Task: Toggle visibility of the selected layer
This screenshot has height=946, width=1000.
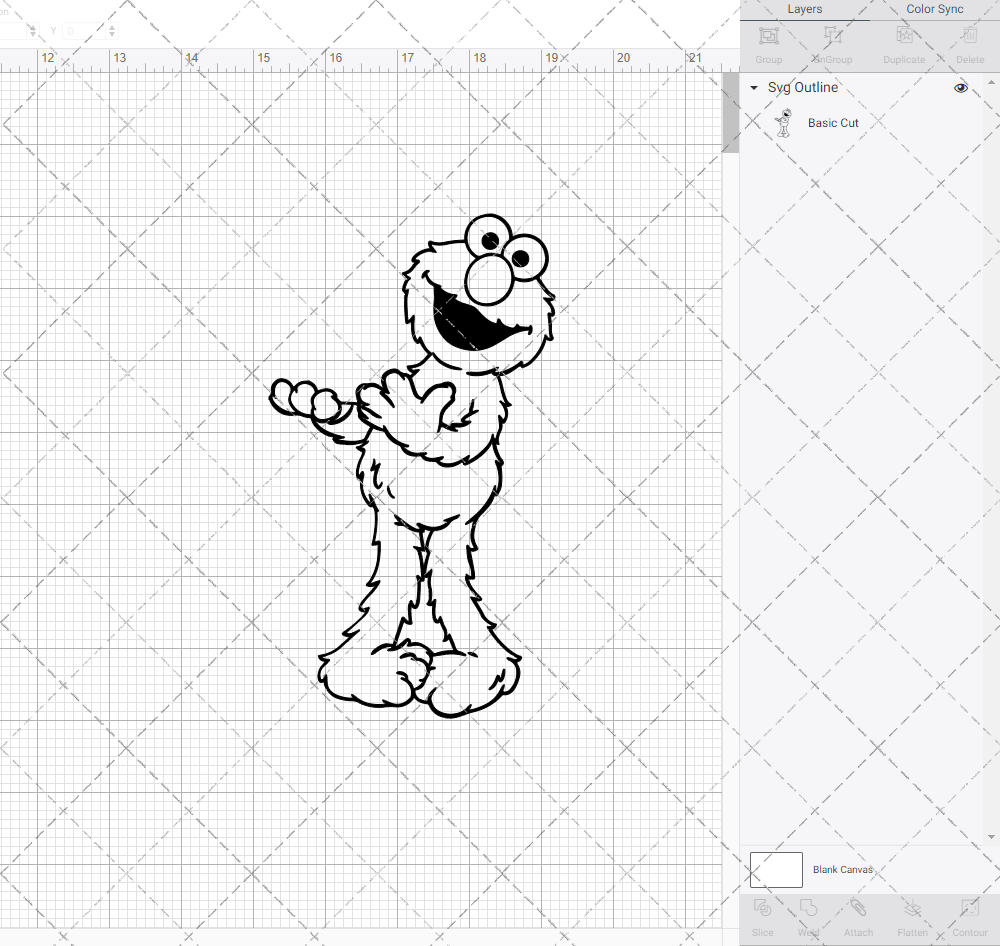Action: point(960,87)
